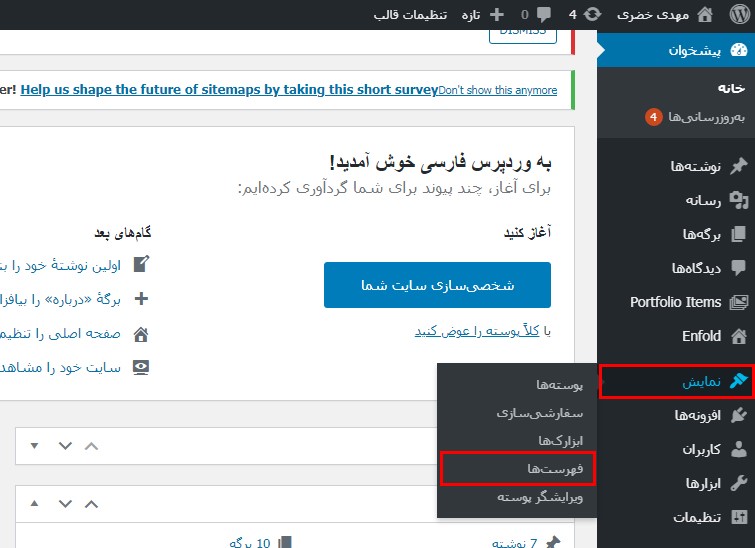Open Portfolio Items in the sidebar
This screenshot has height=548, width=755.
[676, 302]
